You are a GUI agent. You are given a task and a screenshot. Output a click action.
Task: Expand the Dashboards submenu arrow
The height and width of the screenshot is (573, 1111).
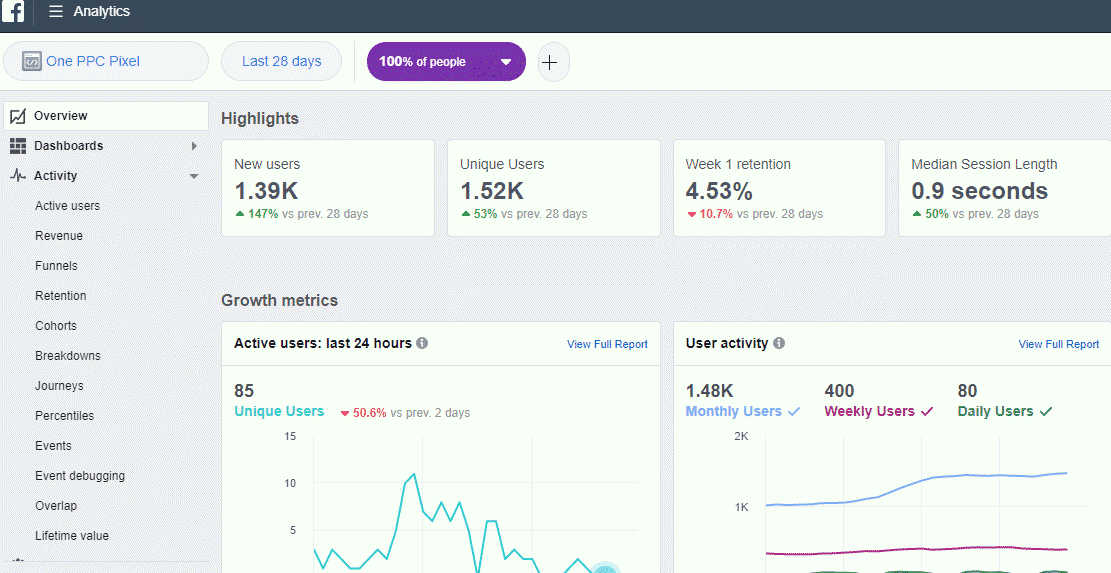coord(194,146)
